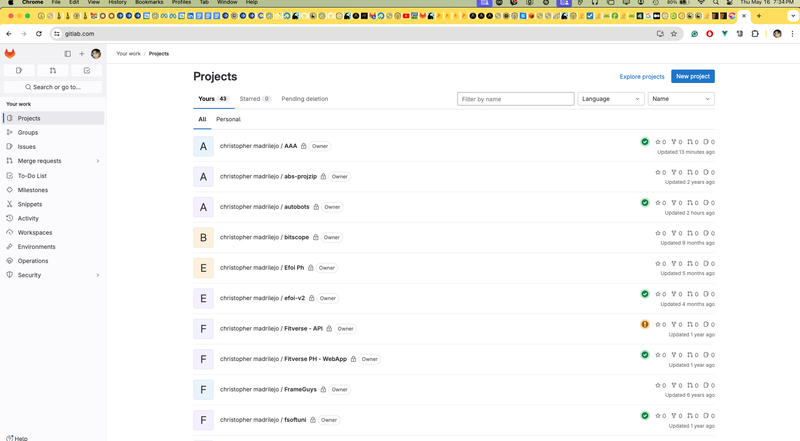Open merge requests shortcut icon in sidebar top
This screenshot has width=800, height=441.
[x=53, y=71]
